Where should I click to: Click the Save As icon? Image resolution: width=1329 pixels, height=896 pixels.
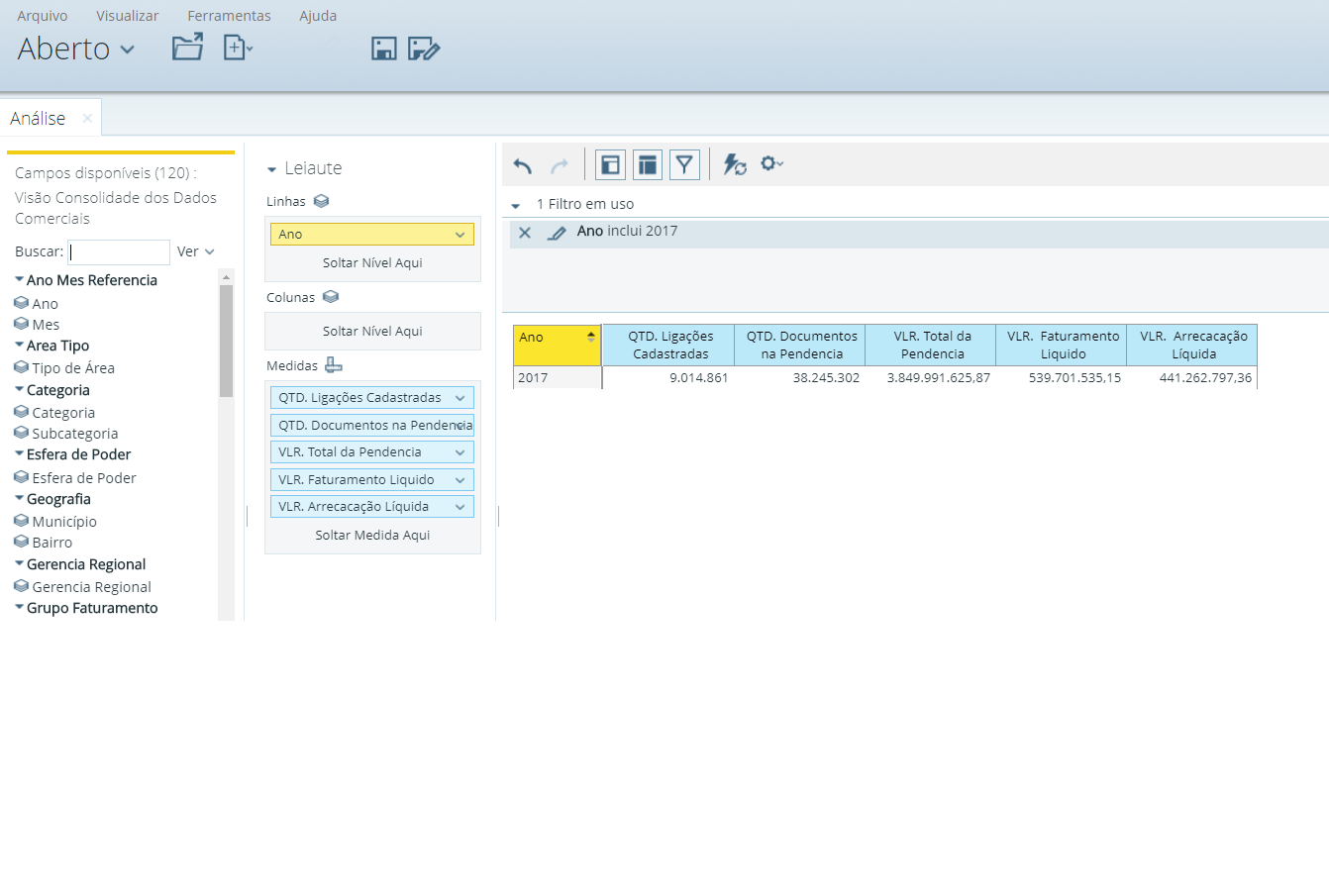point(424,48)
